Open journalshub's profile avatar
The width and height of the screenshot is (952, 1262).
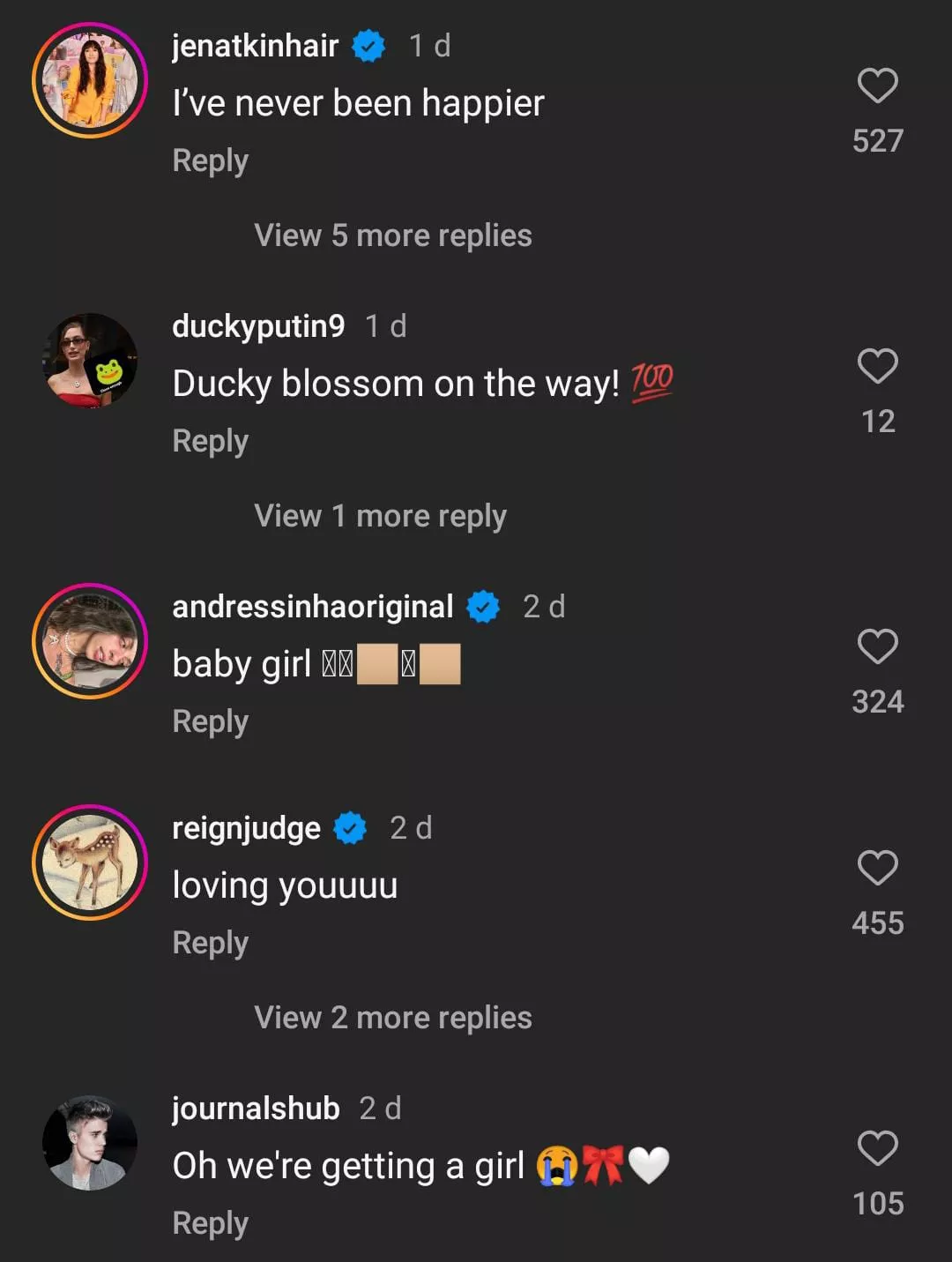[90, 1143]
